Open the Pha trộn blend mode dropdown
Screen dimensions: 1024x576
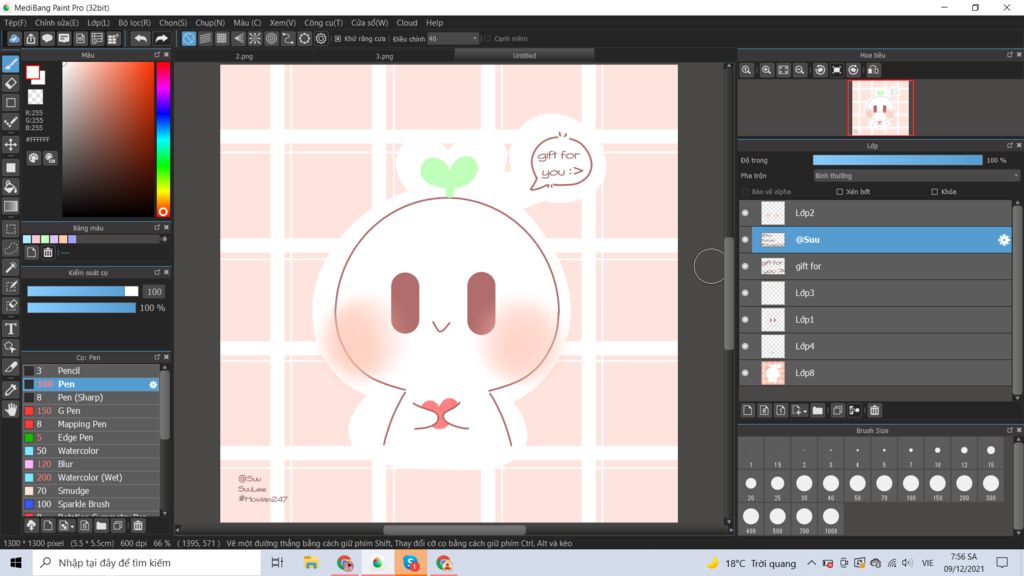(x=916, y=176)
